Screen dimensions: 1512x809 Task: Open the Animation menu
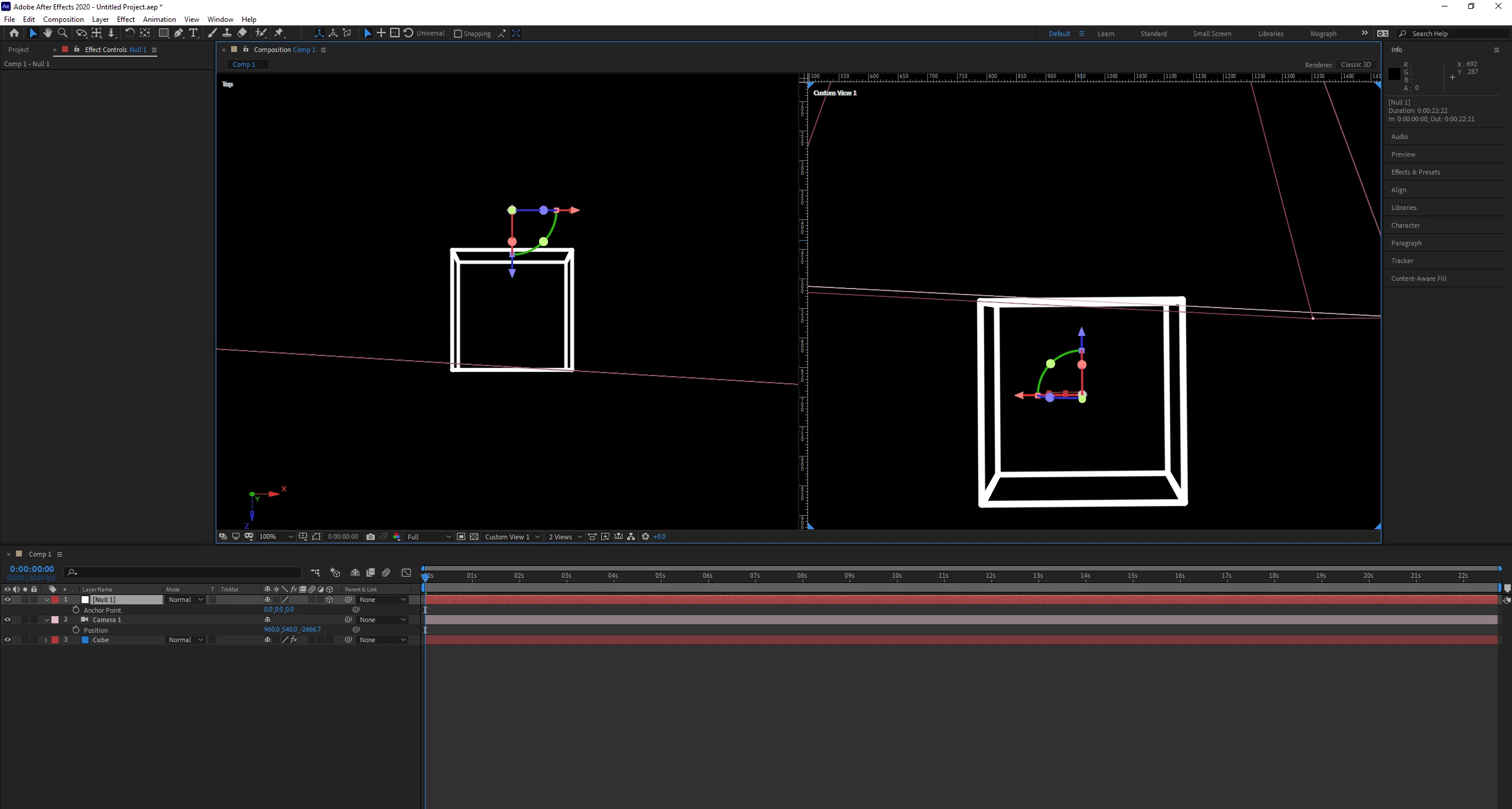coord(159,19)
